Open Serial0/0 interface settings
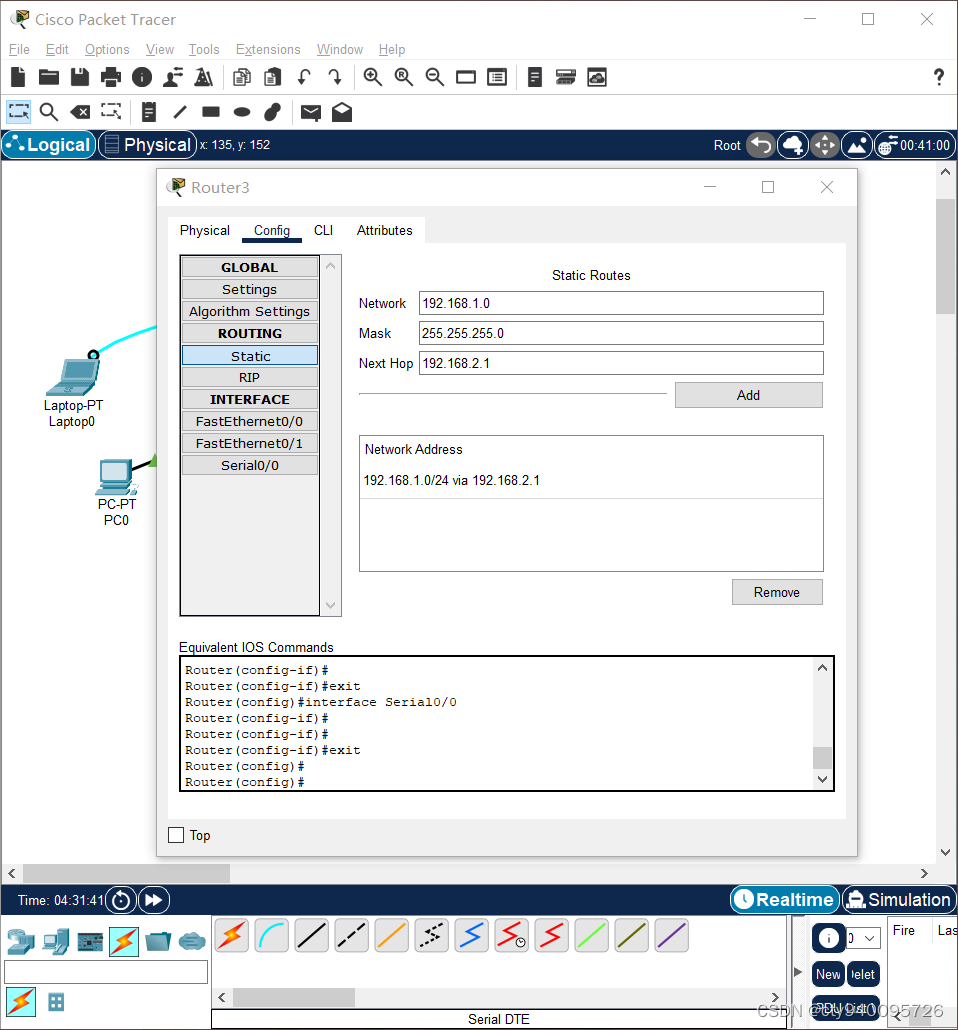 coord(250,465)
